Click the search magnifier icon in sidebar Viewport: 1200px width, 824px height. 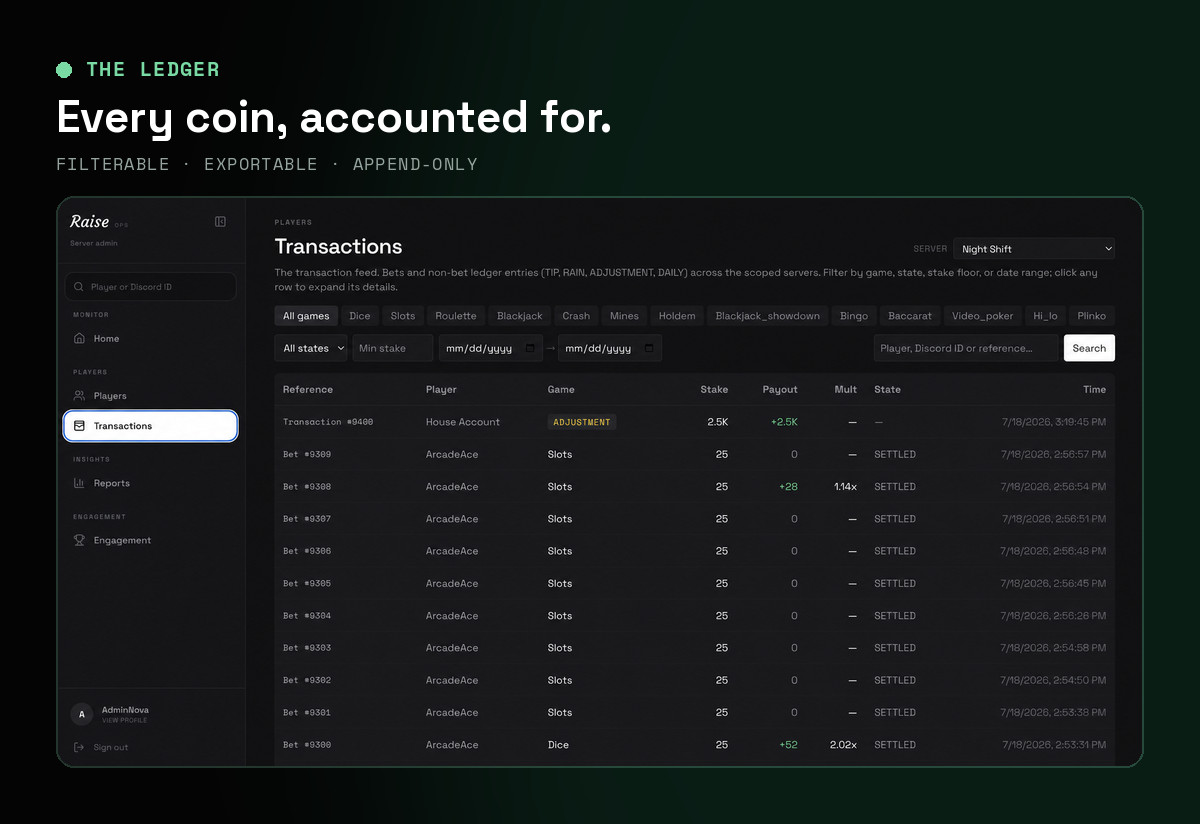point(79,287)
